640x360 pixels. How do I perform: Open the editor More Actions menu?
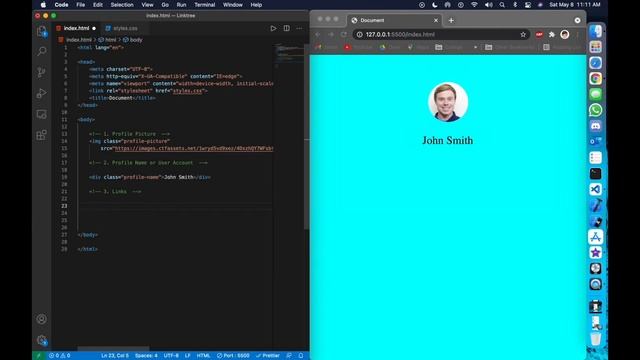point(299,28)
